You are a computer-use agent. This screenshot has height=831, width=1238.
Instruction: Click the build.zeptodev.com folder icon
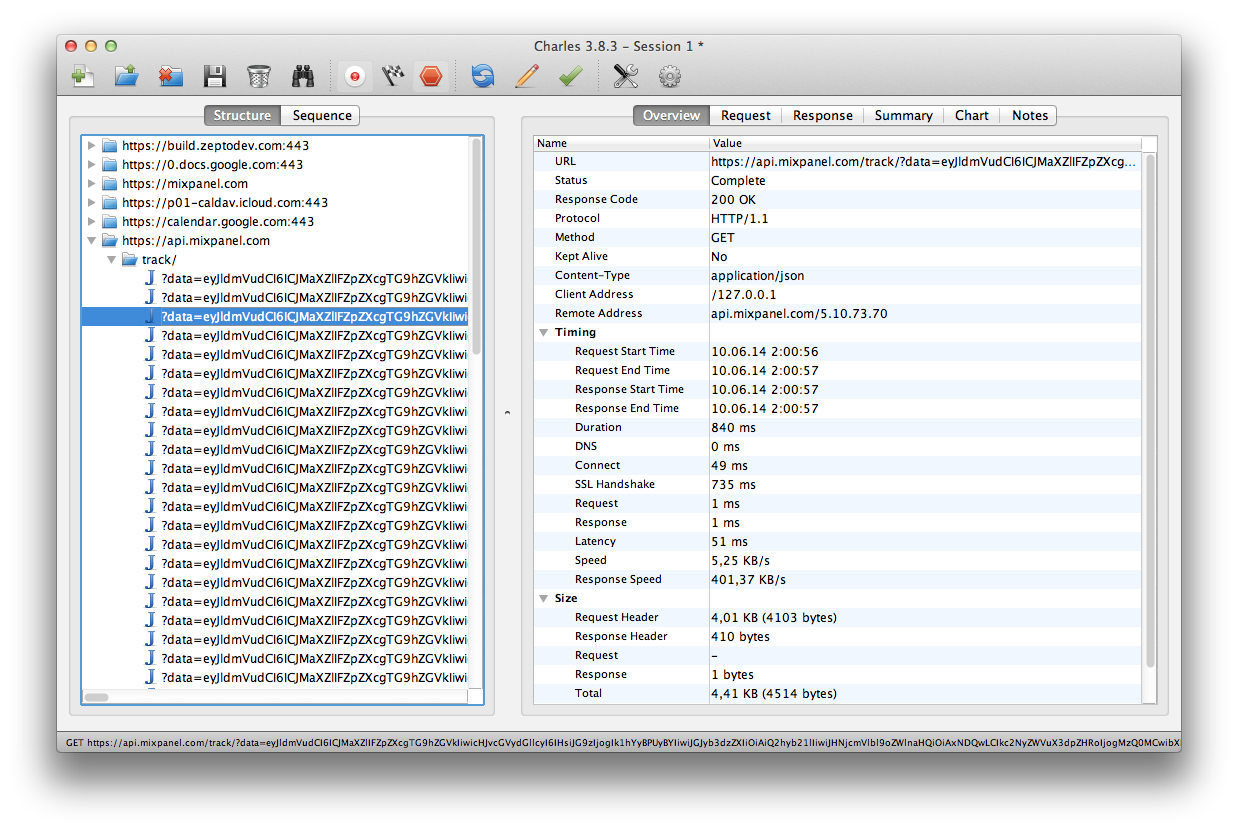pos(110,146)
